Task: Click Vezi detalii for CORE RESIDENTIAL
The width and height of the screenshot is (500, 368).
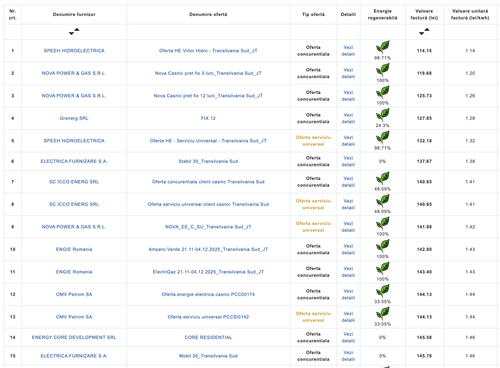Action: pos(348,337)
